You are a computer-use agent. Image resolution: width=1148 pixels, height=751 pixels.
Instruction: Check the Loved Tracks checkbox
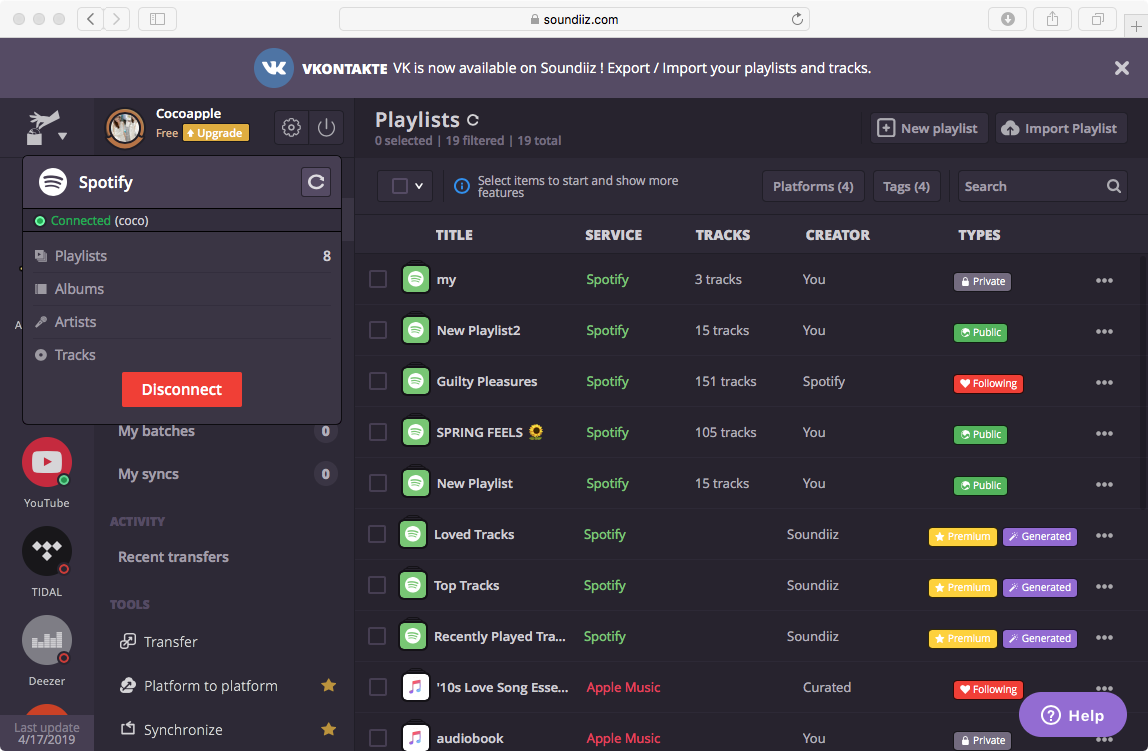coord(376,534)
